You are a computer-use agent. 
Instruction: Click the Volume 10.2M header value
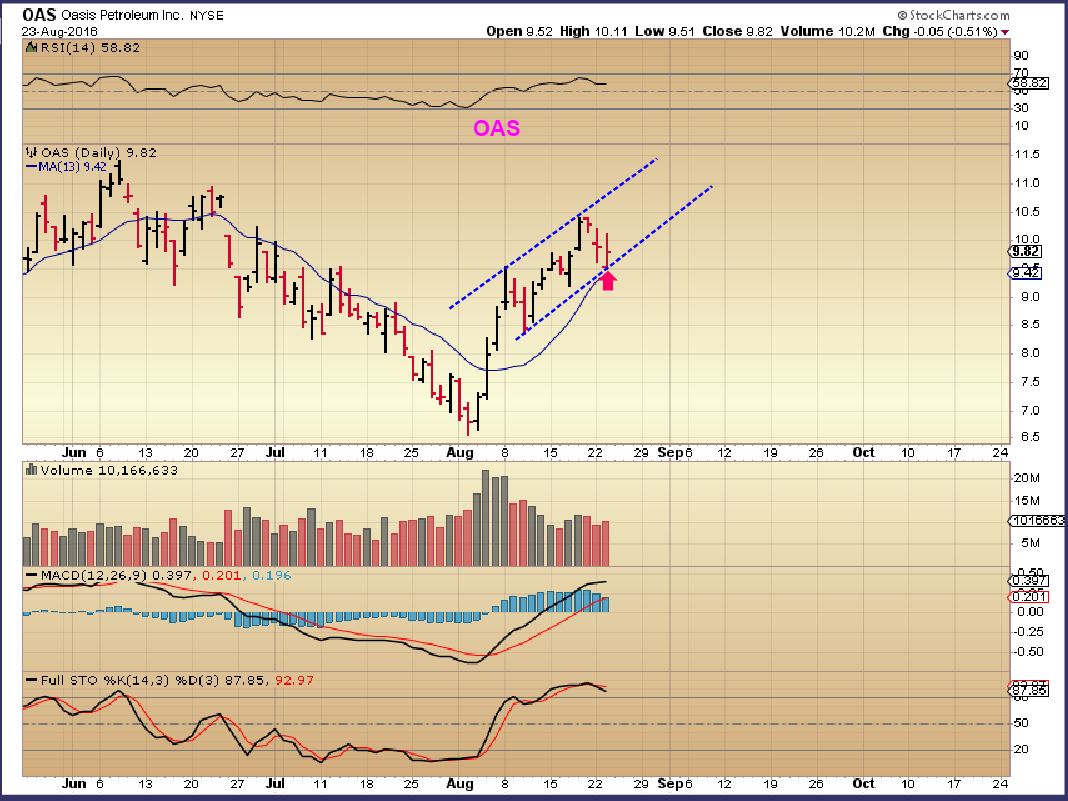point(828,31)
